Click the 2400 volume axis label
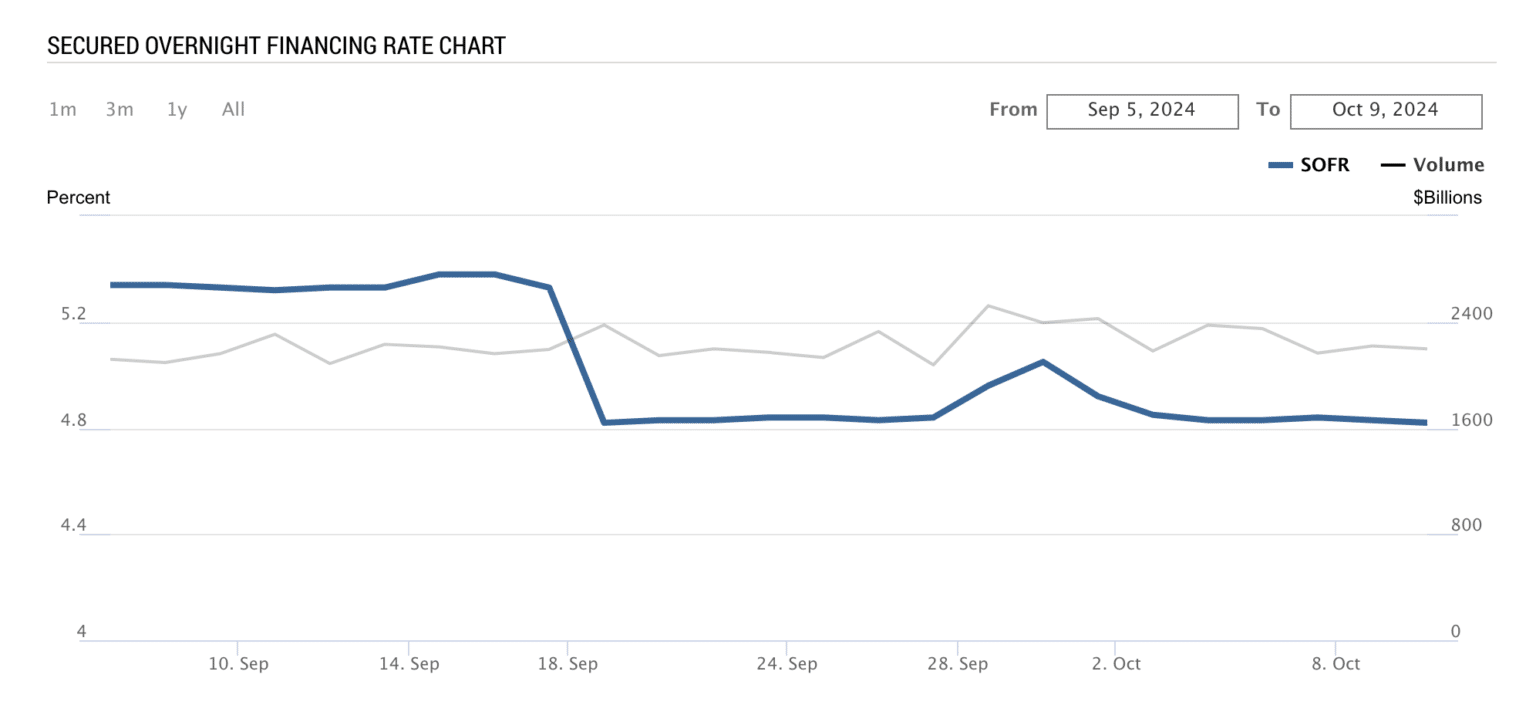Screen dimensions: 1536x722 [1471, 314]
